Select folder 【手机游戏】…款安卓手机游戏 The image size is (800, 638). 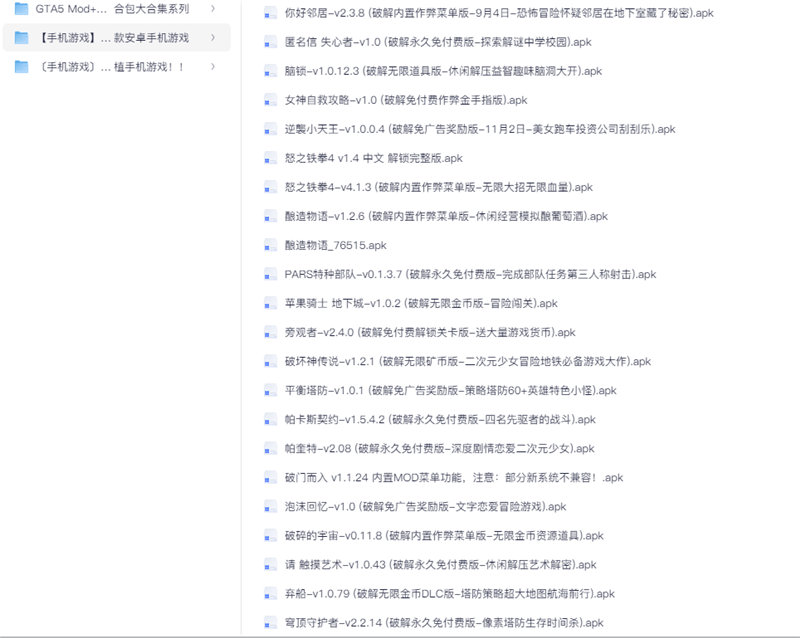(x=116, y=38)
